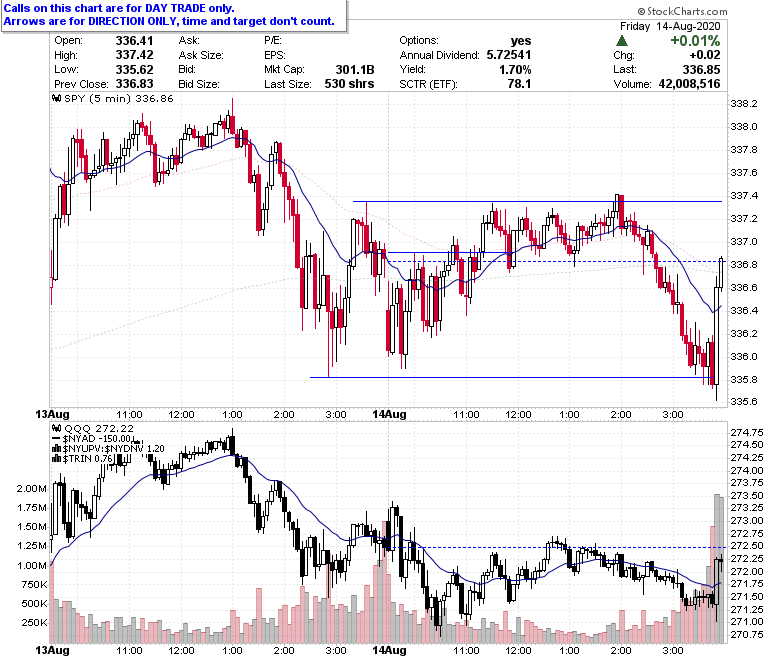
Task: Click the 750K volume axis label
Action: [x=34, y=585]
